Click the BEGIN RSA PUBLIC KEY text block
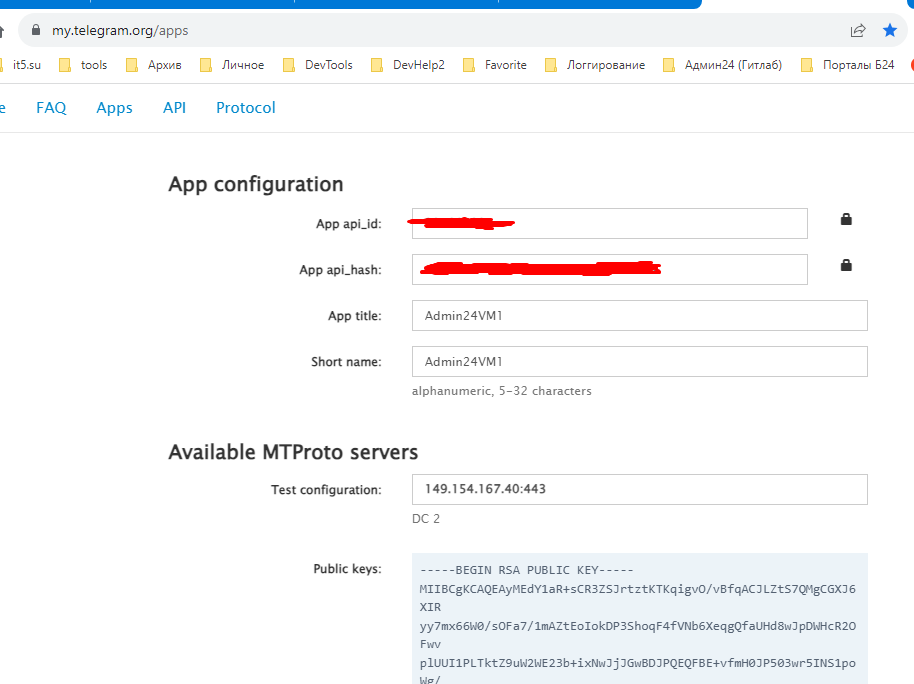The height and width of the screenshot is (684, 914). pyautogui.click(x=639, y=619)
